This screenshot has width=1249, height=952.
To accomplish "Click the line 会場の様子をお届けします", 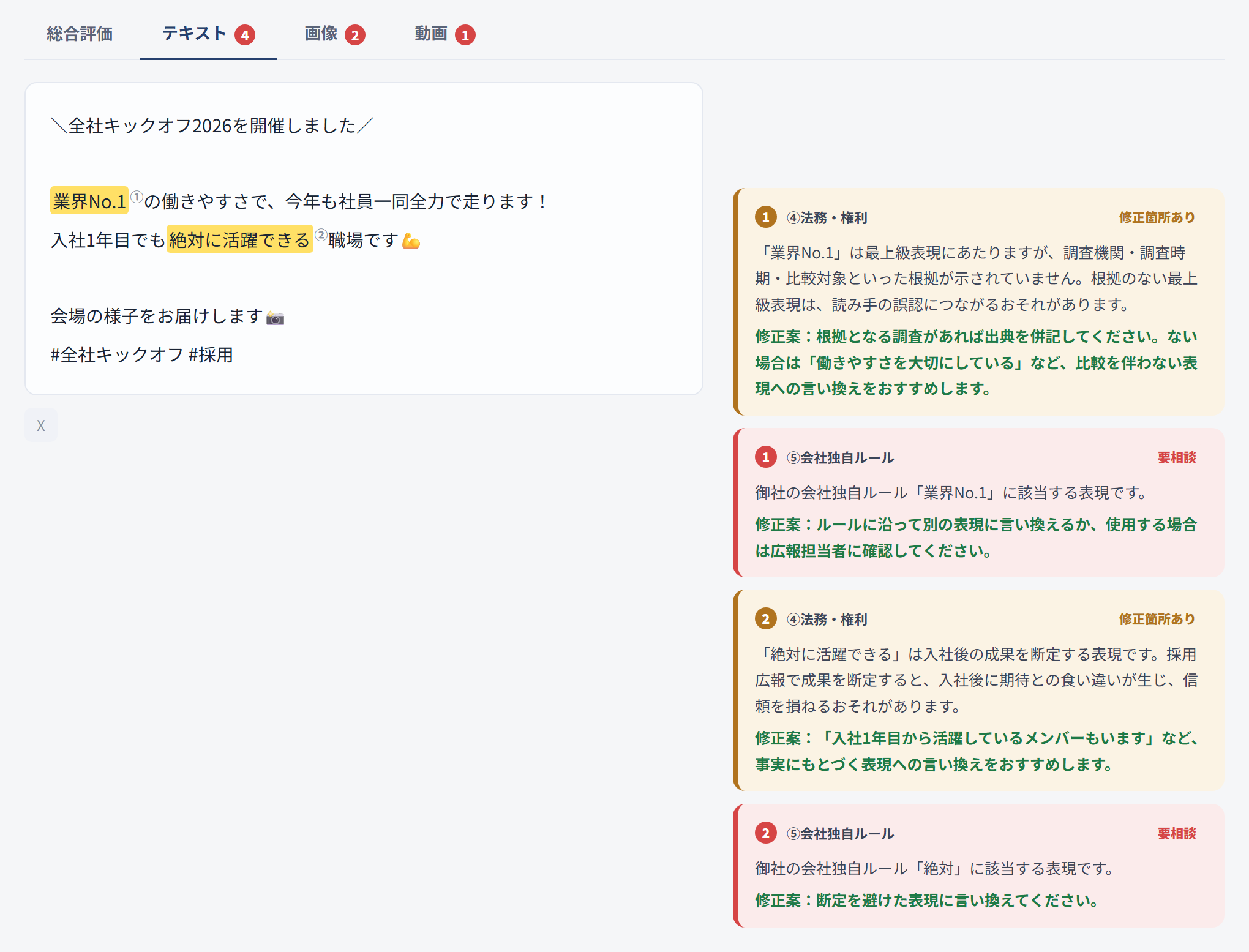I will point(157,316).
